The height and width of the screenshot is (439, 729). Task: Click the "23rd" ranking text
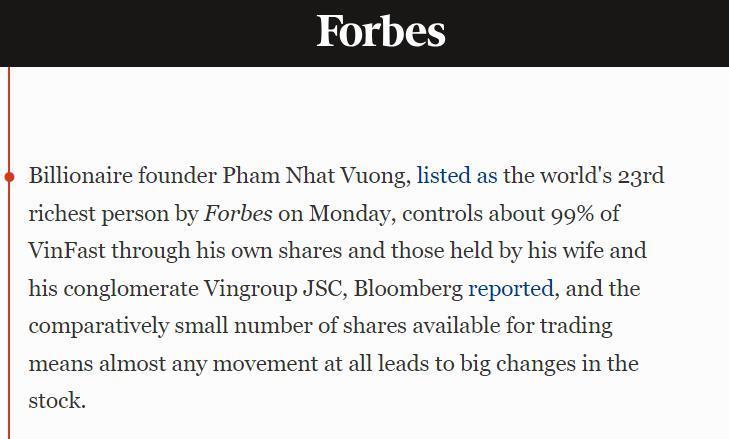point(641,176)
